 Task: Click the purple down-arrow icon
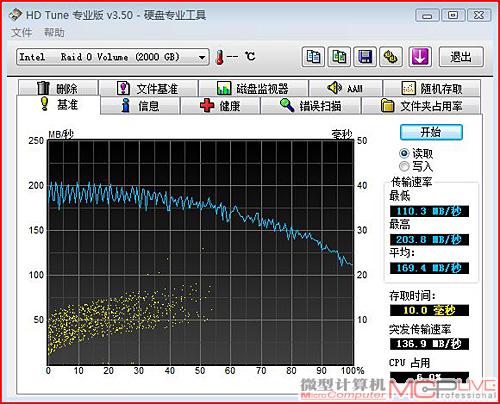419,57
